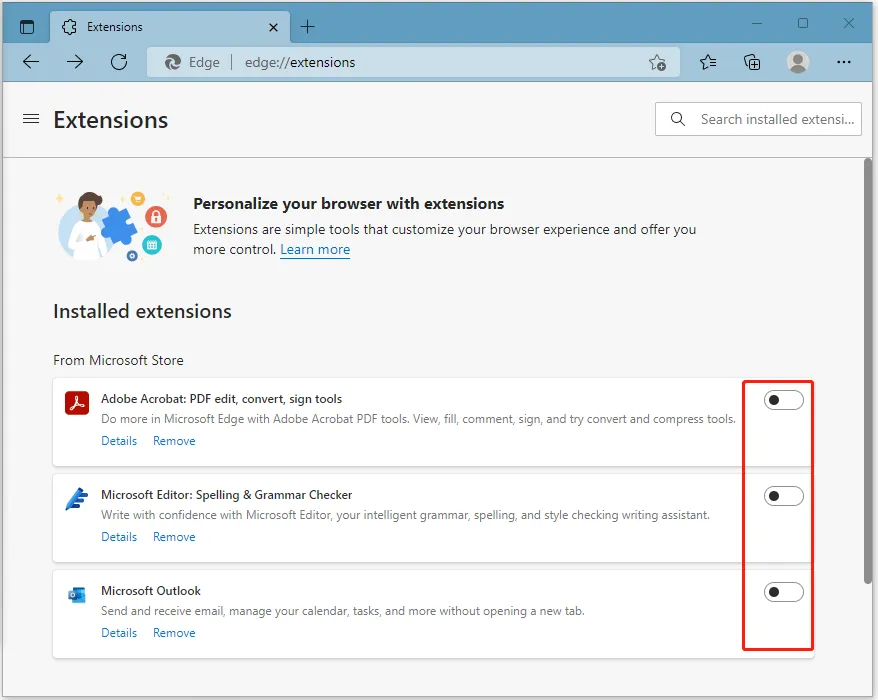
Task: Open the Edge settings three-dot menu
Action: click(x=844, y=62)
